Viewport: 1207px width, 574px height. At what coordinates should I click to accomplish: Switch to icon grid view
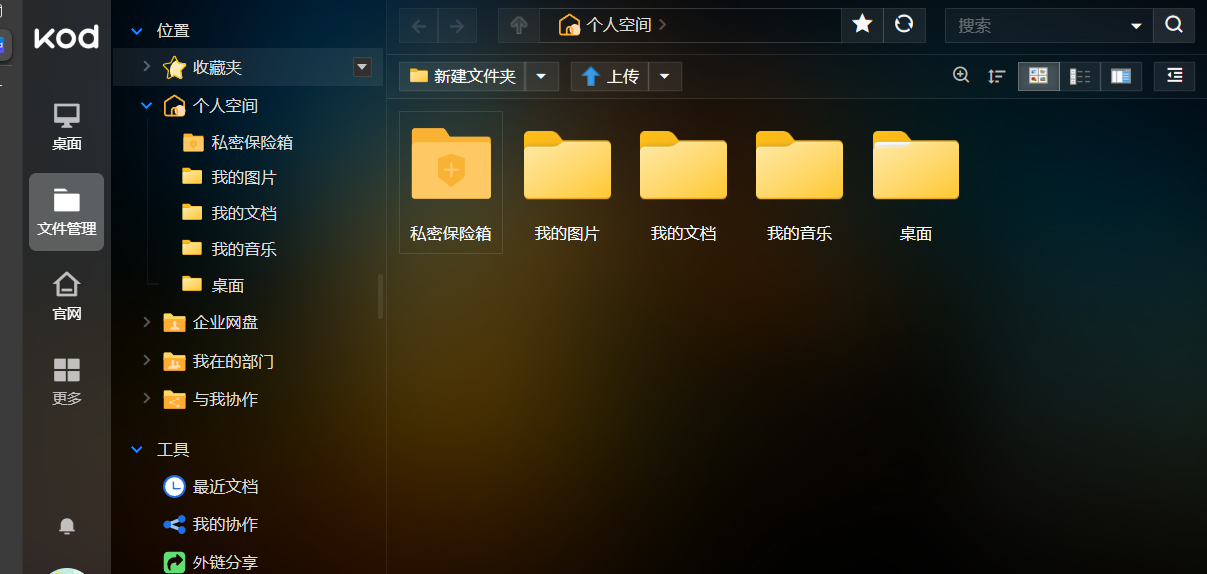pyautogui.click(x=1038, y=76)
